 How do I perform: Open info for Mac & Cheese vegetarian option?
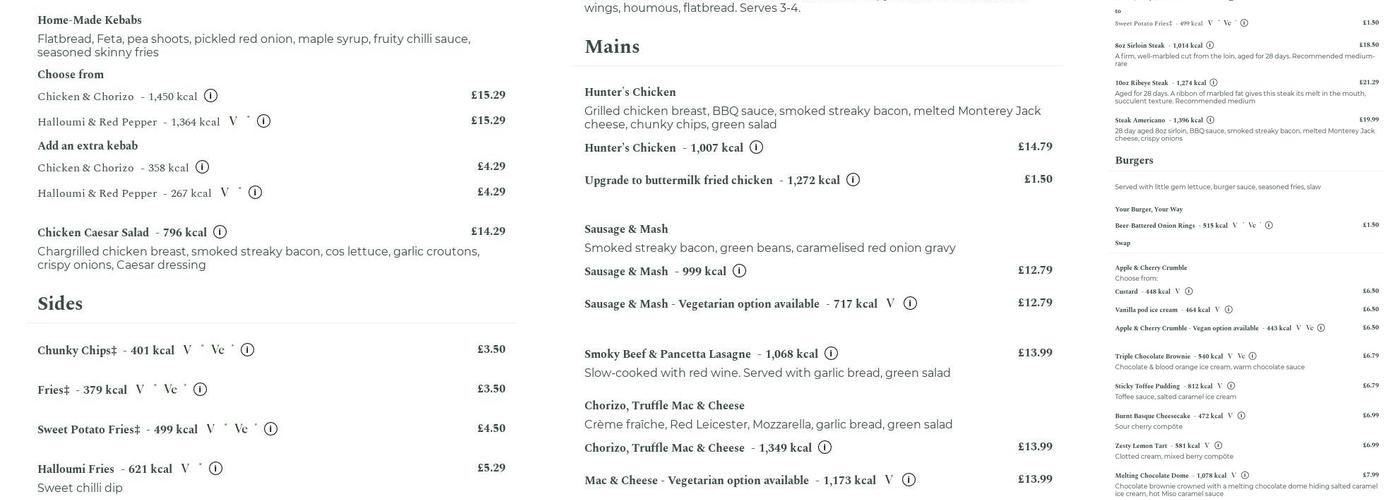909,480
